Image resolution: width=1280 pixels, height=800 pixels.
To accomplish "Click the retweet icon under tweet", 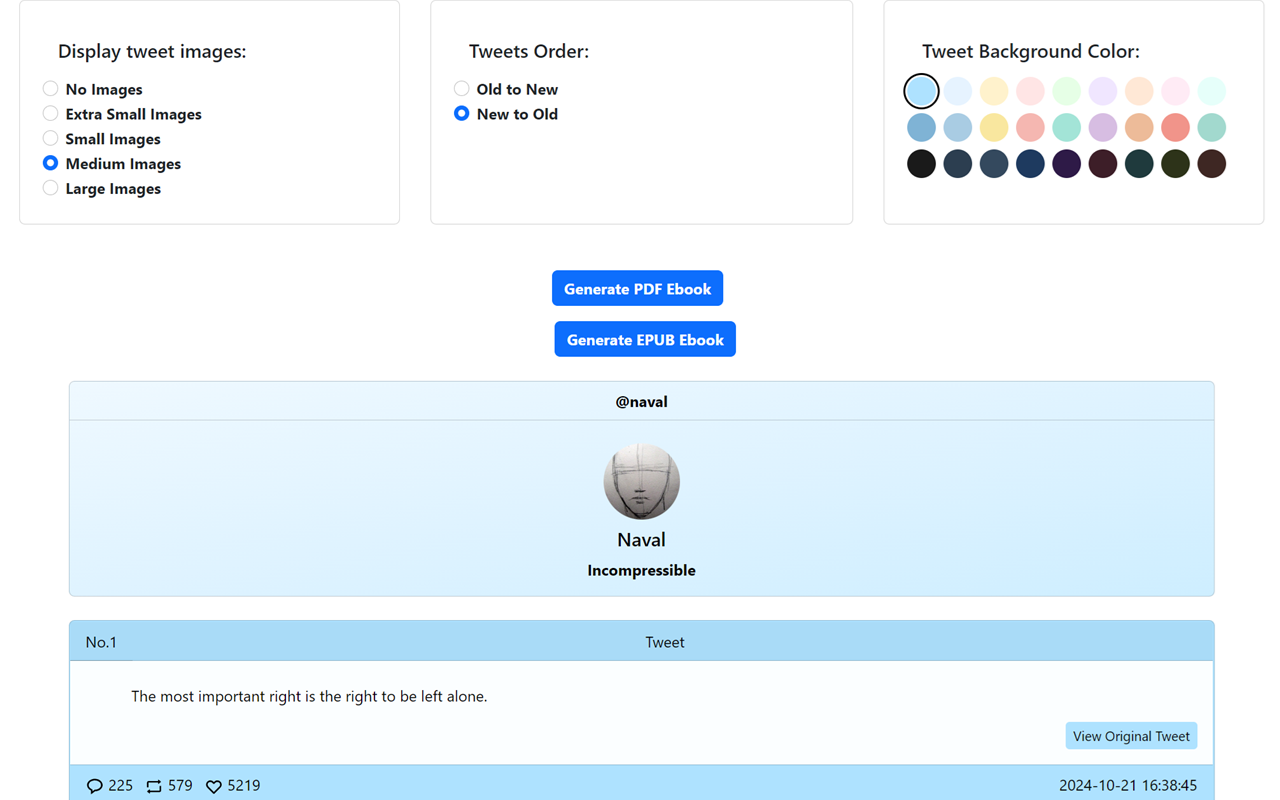I will point(154,786).
